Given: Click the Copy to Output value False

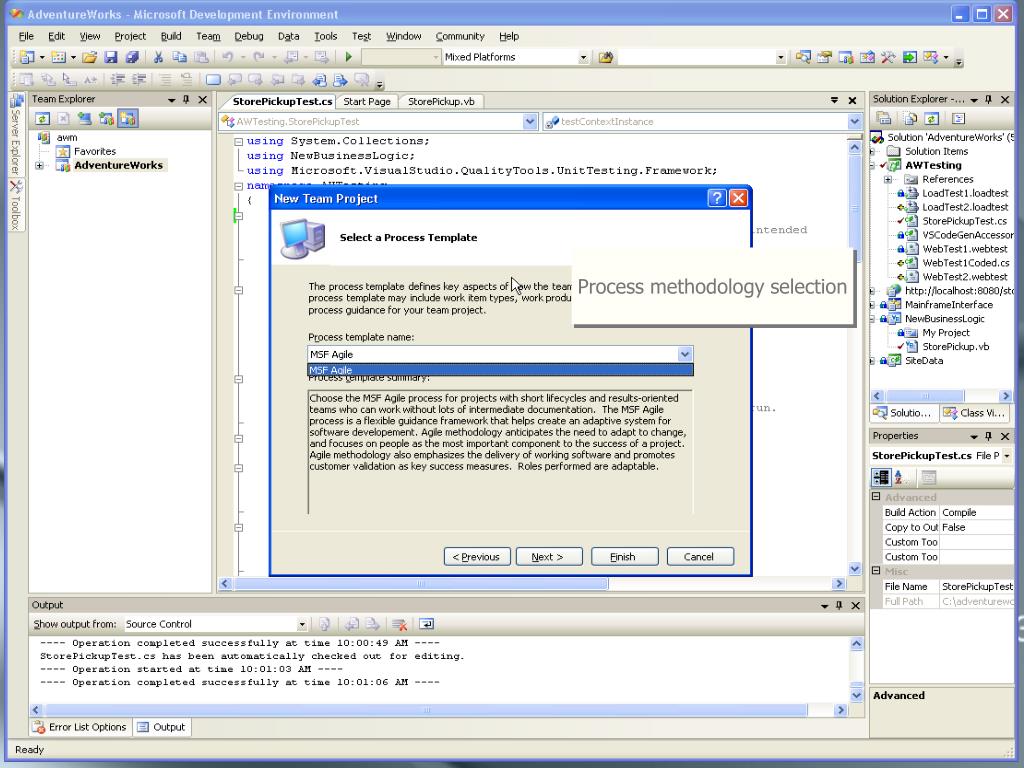Looking at the screenshot, I should point(977,528).
